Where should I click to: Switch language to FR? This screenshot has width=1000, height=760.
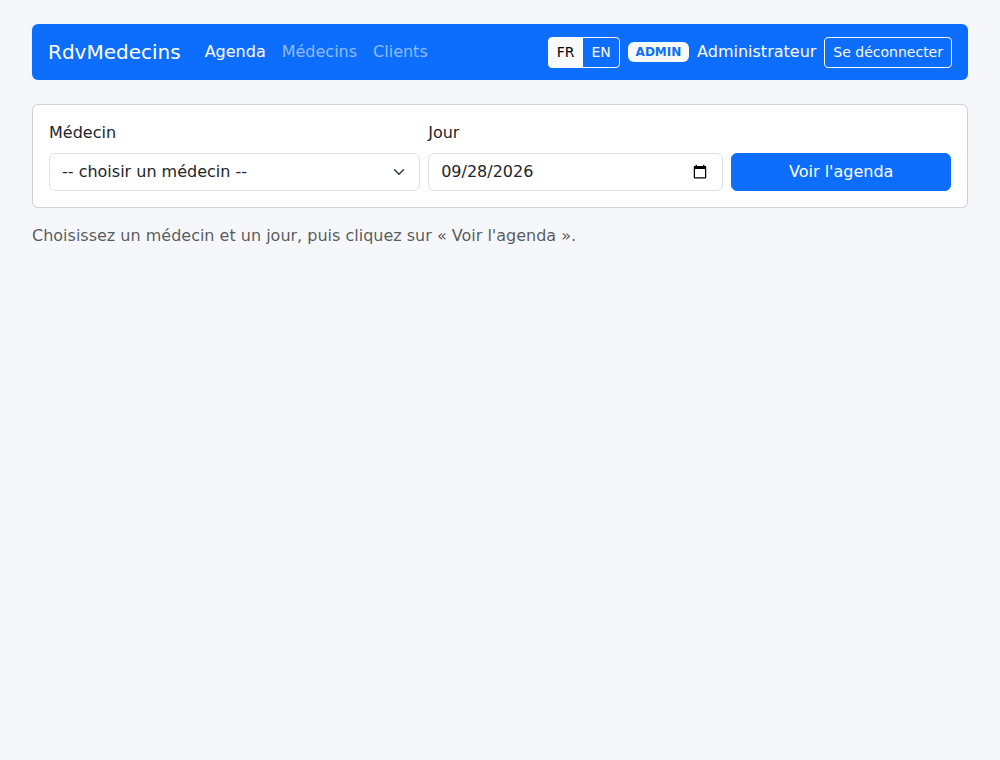pos(566,52)
